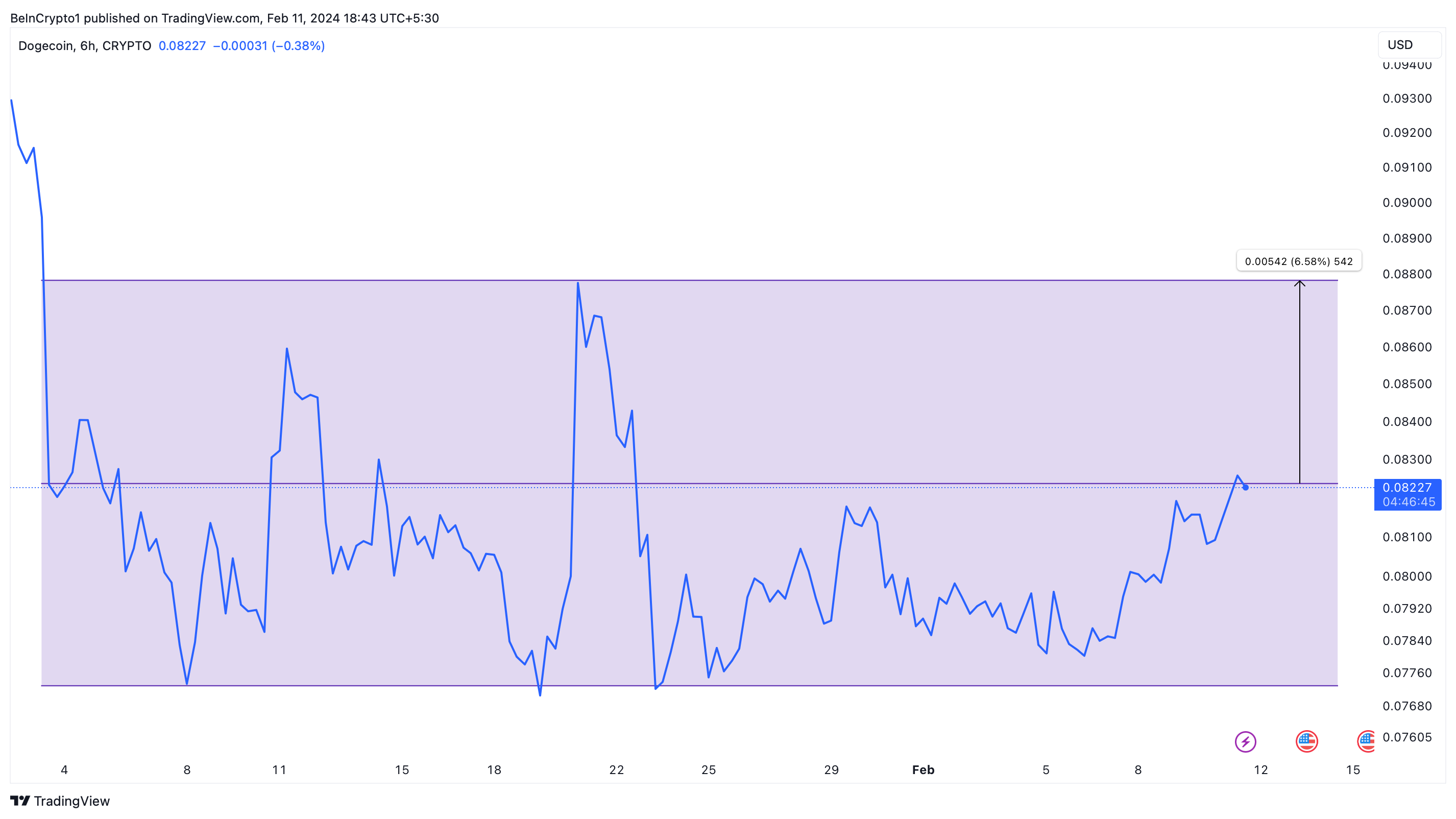Click the Dogecoin, 6h, CRYPTO symbol title
The image size is (1456, 819).
click(x=85, y=46)
